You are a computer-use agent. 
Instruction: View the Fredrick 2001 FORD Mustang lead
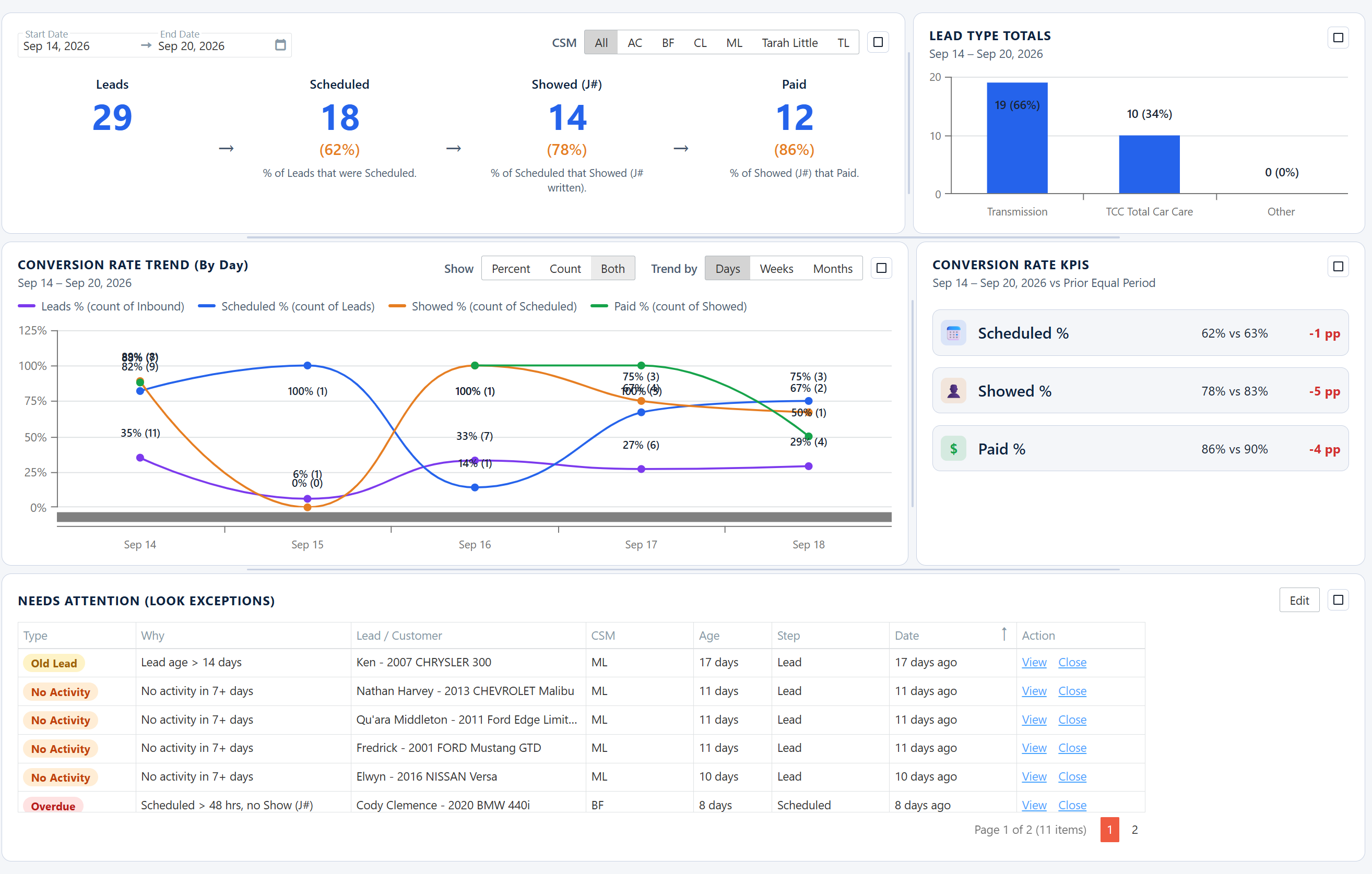tap(1034, 748)
